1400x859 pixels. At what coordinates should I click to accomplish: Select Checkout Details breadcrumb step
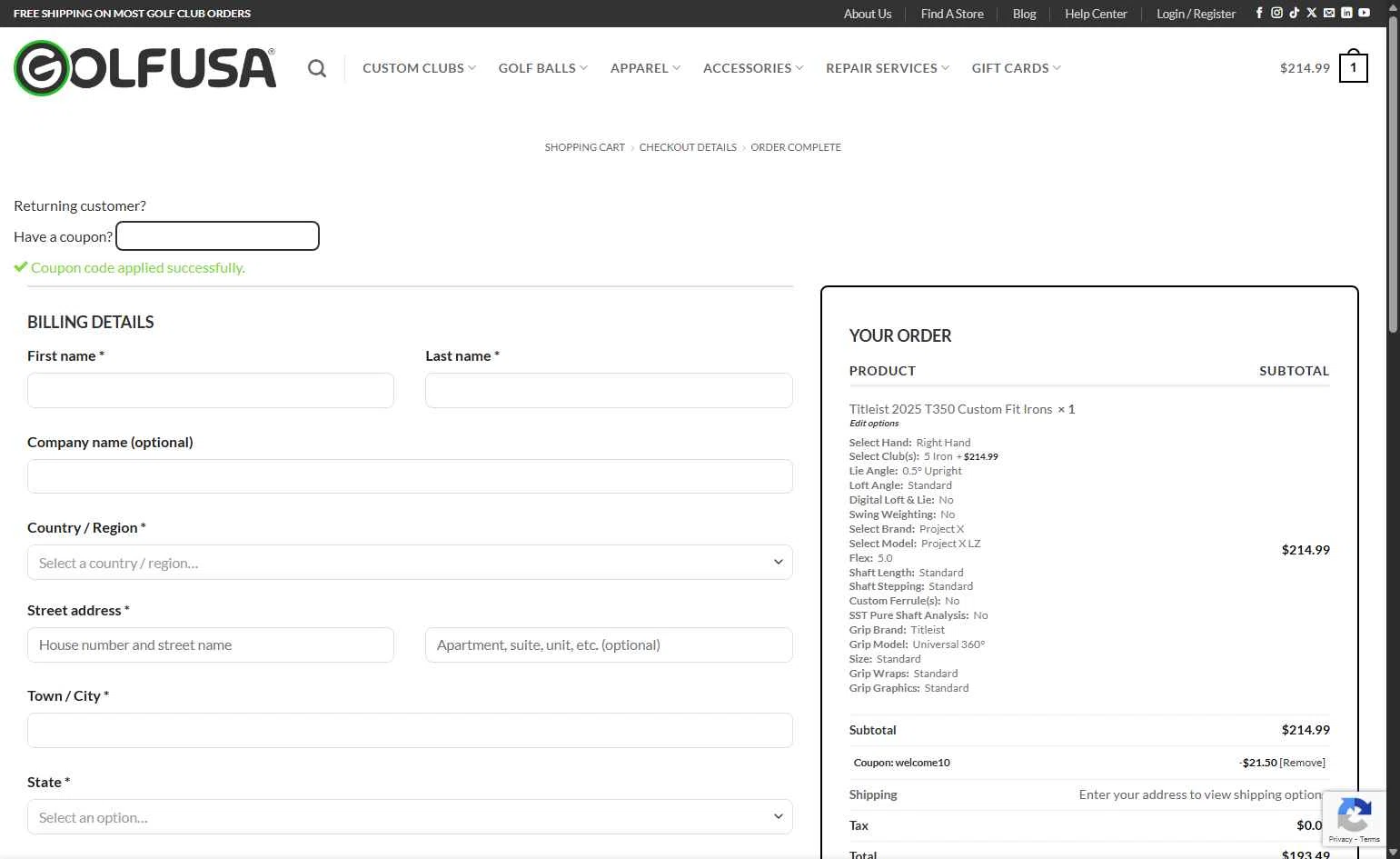click(x=688, y=147)
